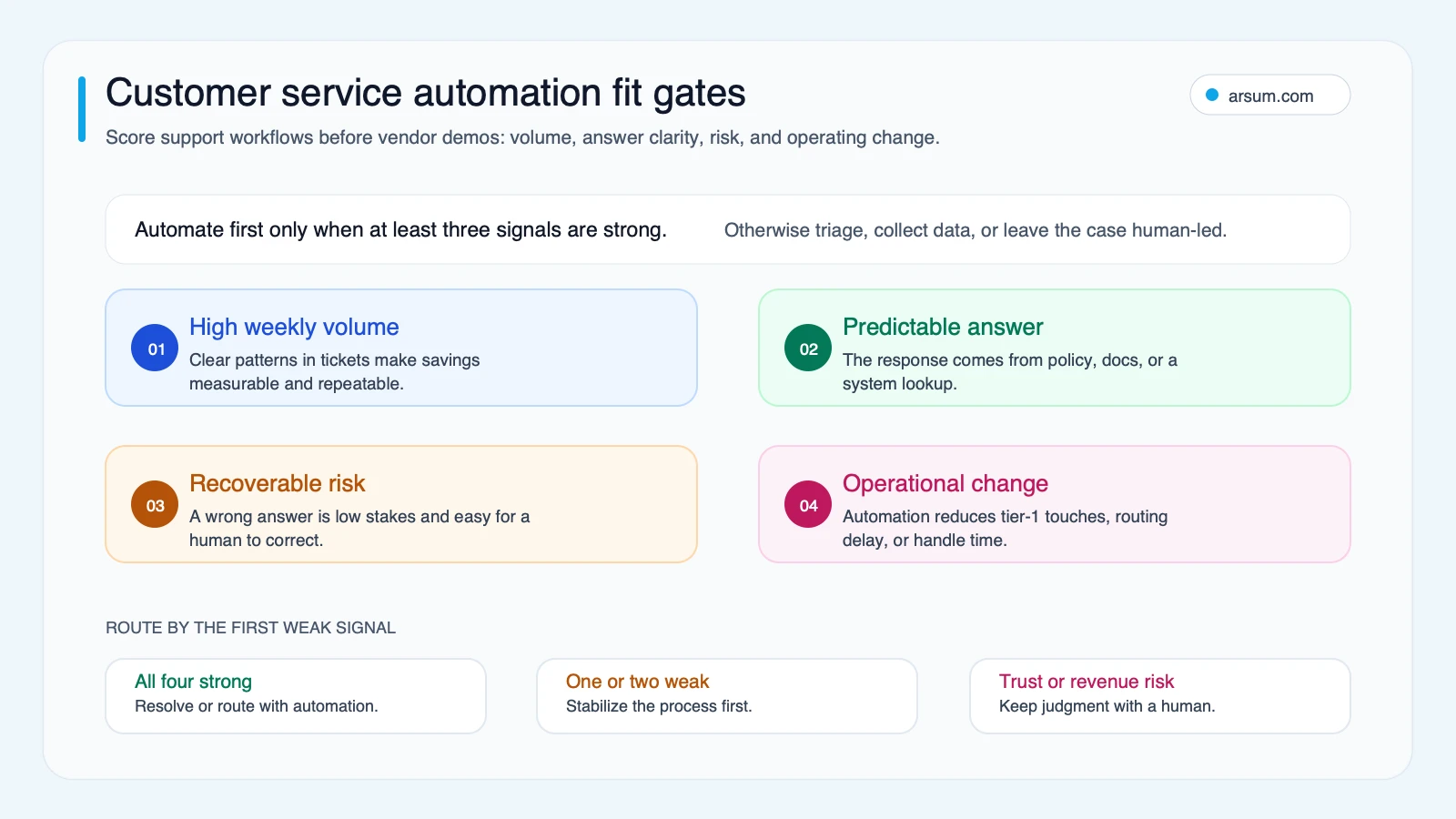This screenshot has height=819, width=1456.
Task: Select the Predictable answer heading
Action: (x=943, y=327)
